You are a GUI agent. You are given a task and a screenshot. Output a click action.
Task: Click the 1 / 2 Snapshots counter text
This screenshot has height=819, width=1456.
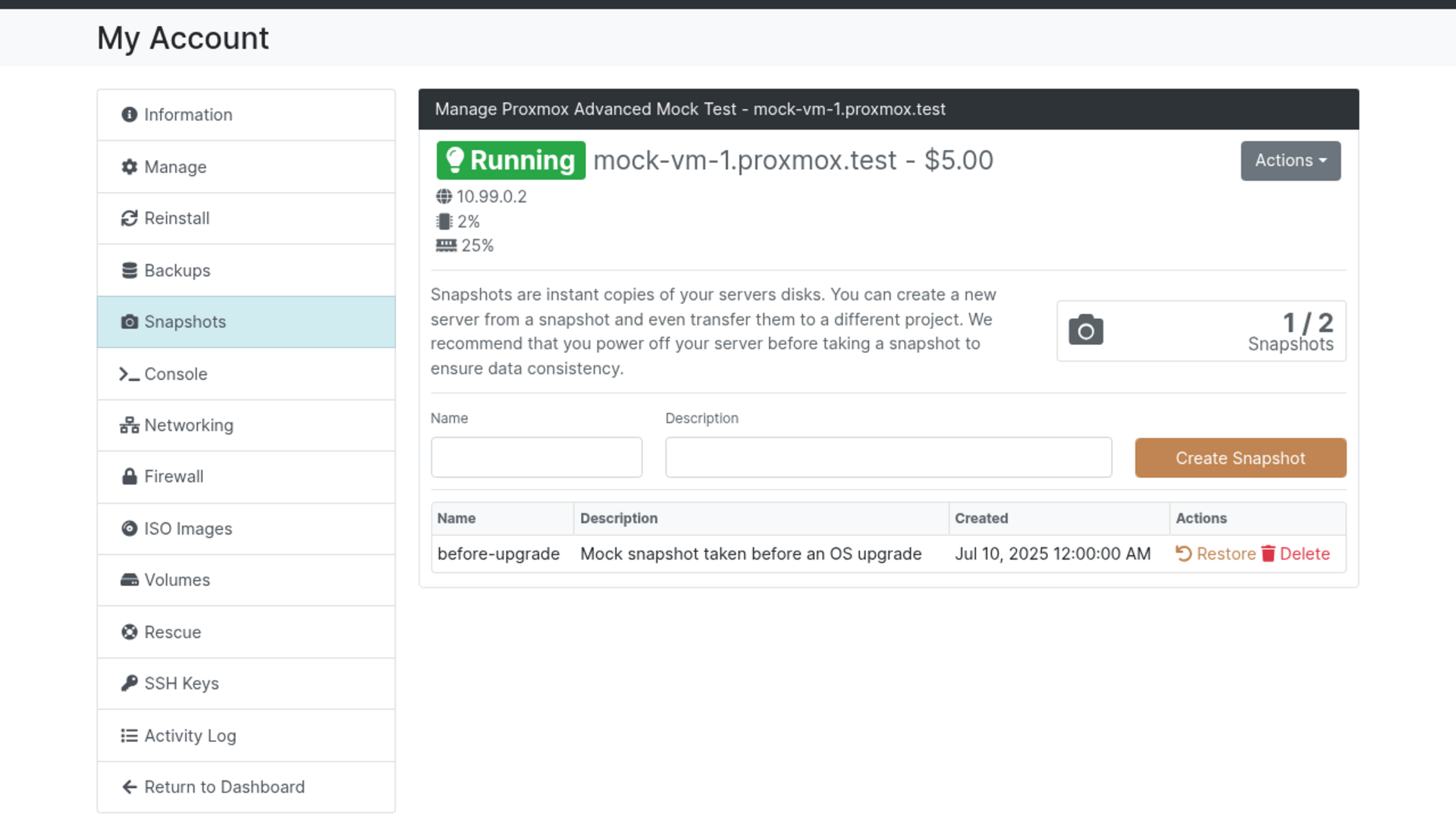click(1291, 332)
